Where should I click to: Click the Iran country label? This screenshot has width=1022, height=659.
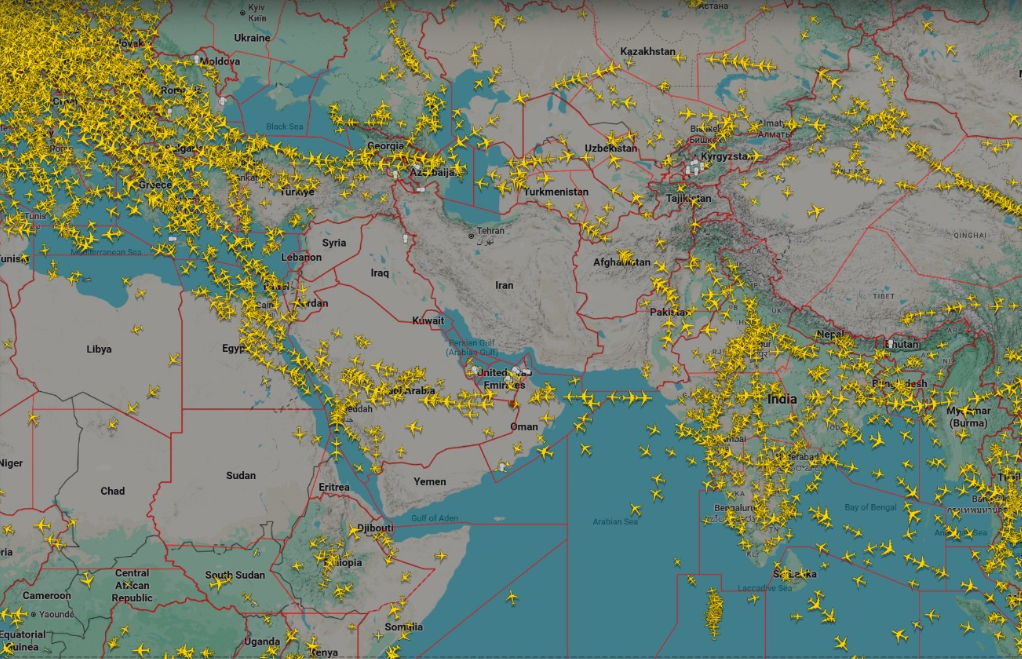(x=504, y=285)
